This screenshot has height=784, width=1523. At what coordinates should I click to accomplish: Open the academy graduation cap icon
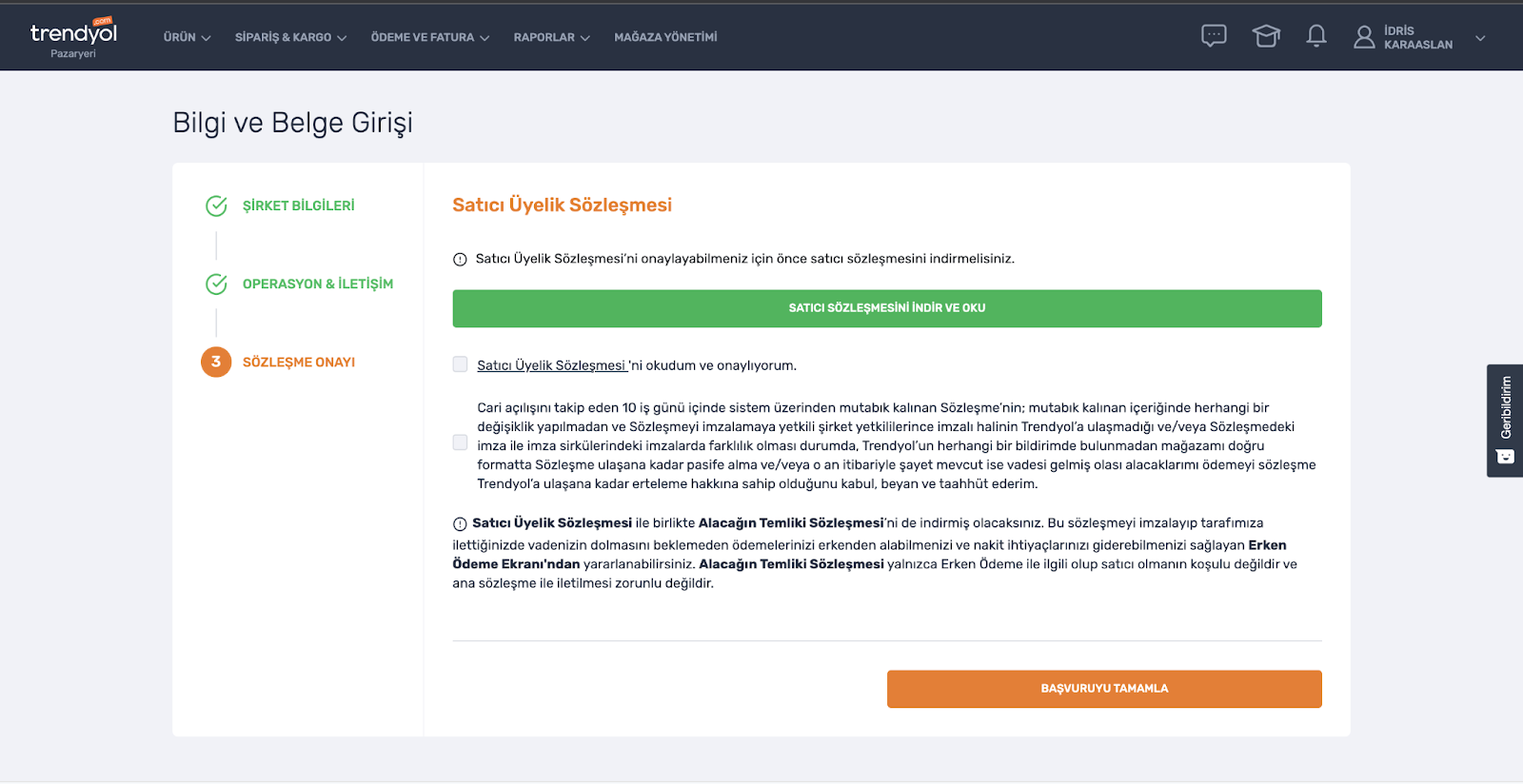pyautogui.click(x=1266, y=36)
